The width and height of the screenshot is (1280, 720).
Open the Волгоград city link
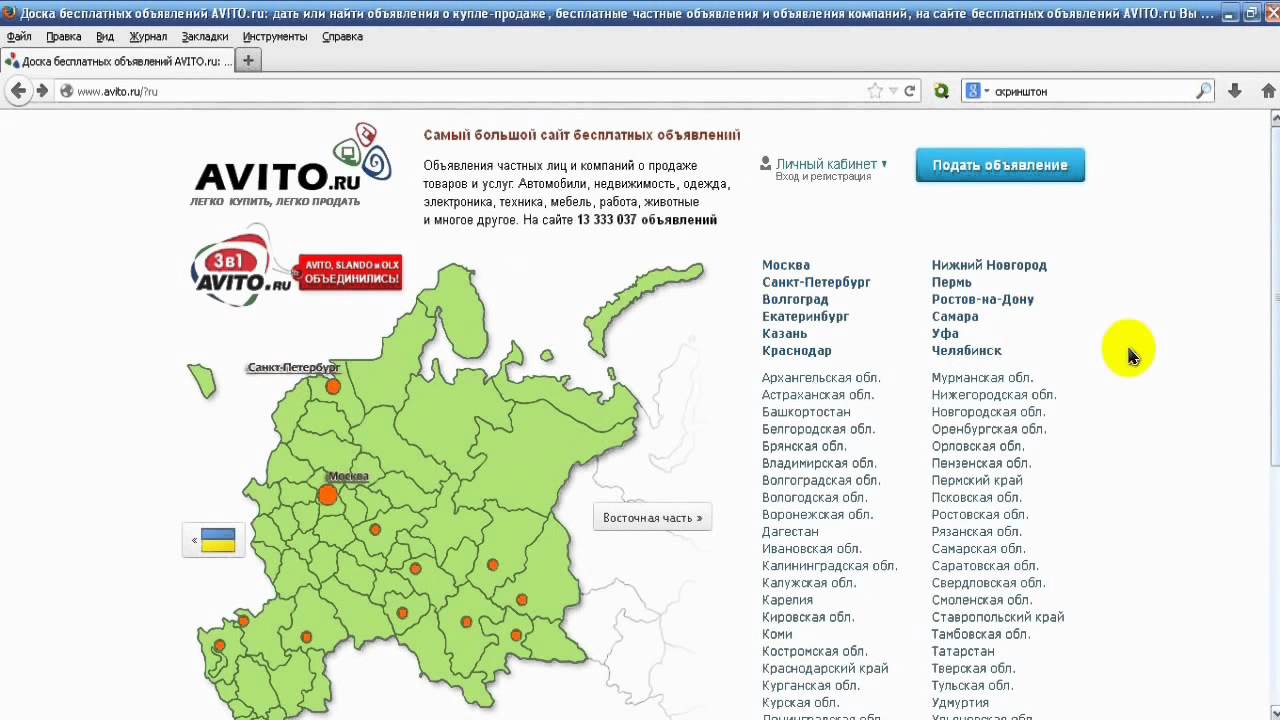795,299
